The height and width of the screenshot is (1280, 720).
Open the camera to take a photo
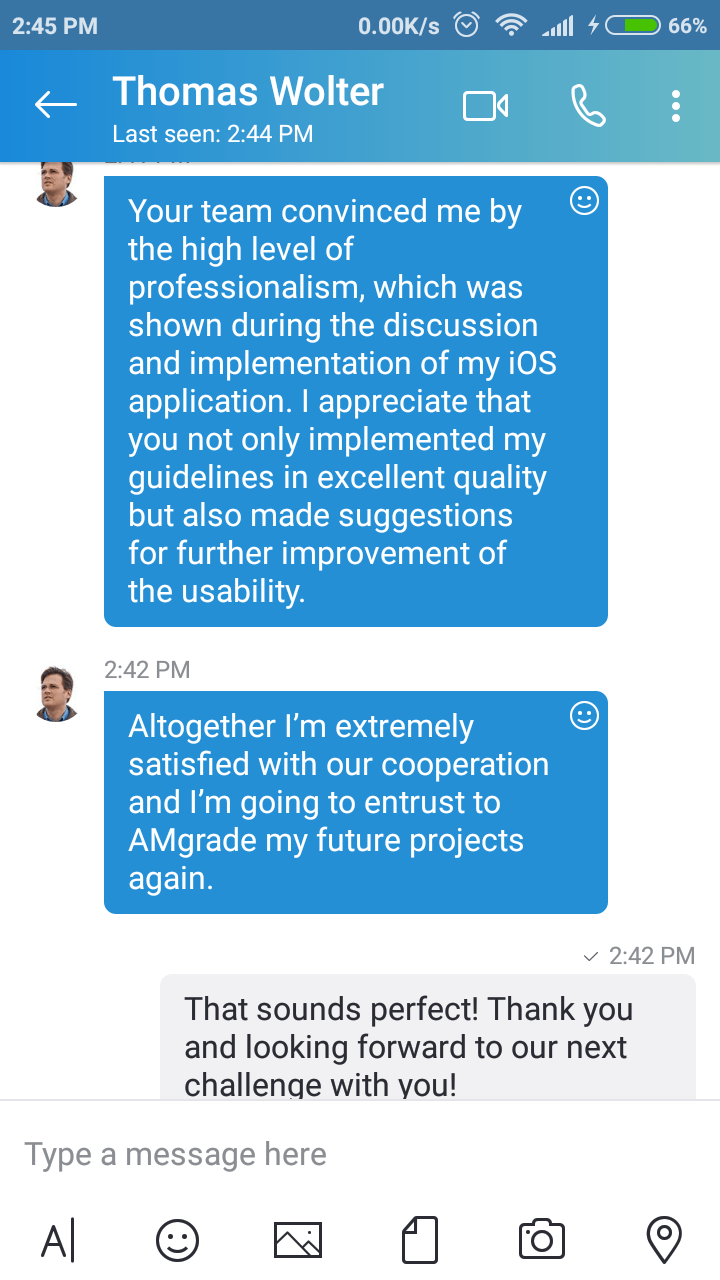542,1241
